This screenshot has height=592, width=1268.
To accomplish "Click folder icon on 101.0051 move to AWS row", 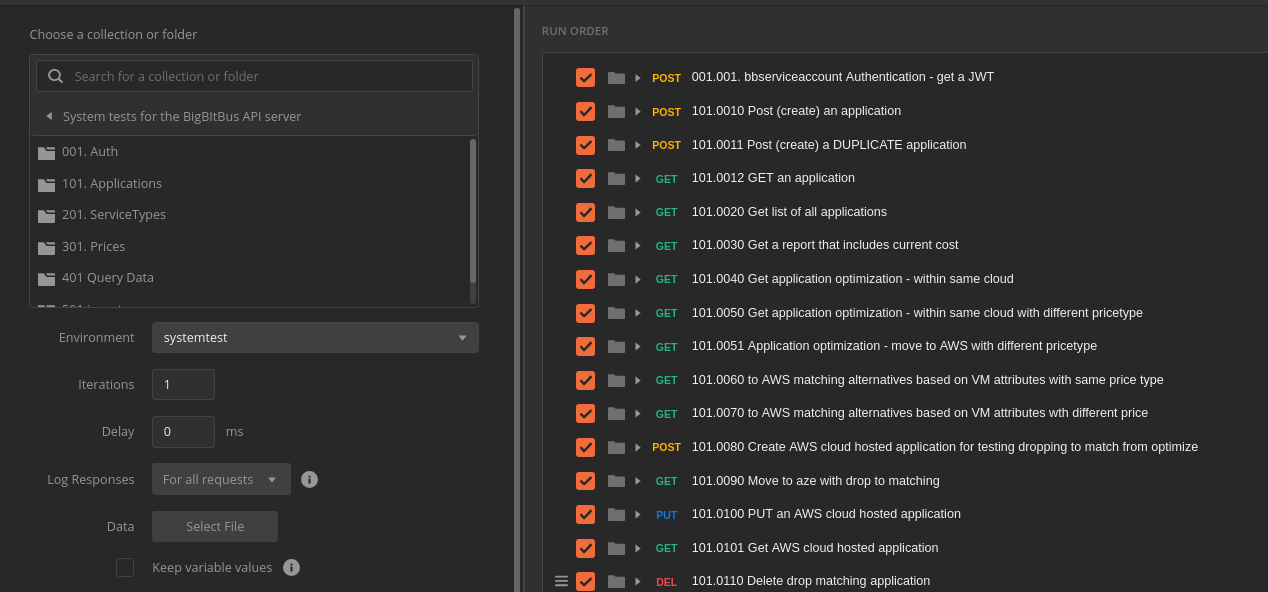I will point(616,346).
